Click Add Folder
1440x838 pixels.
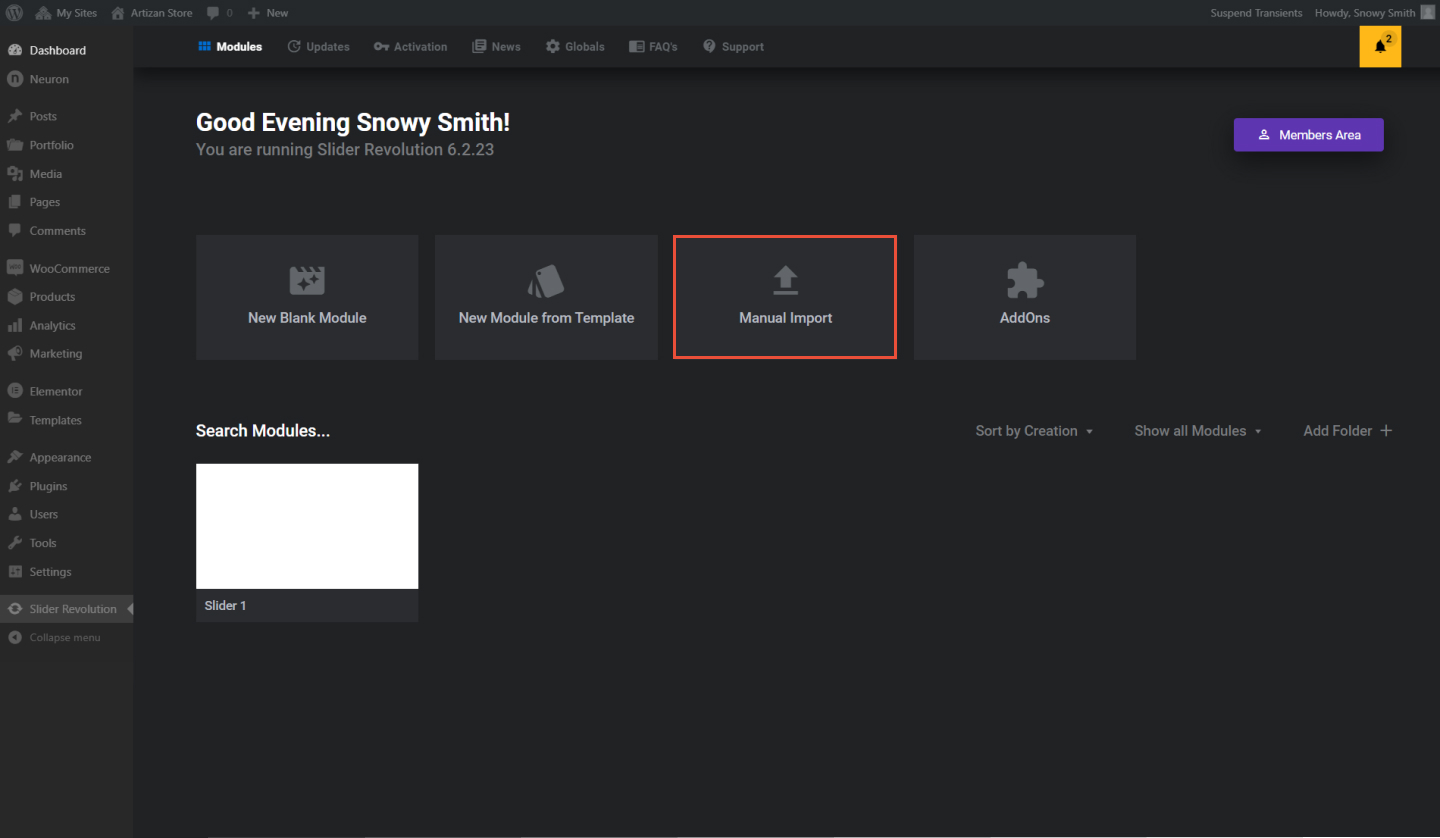[x=1347, y=431]
